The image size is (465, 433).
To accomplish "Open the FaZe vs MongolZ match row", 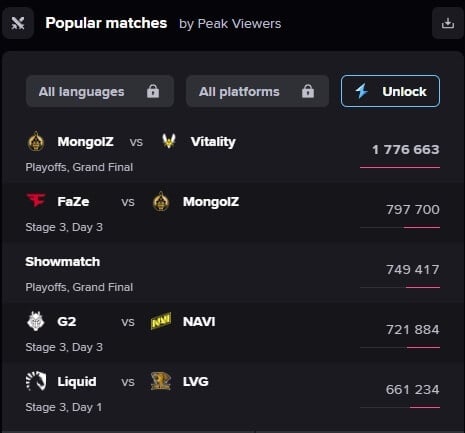I will [x=232, y=213].
